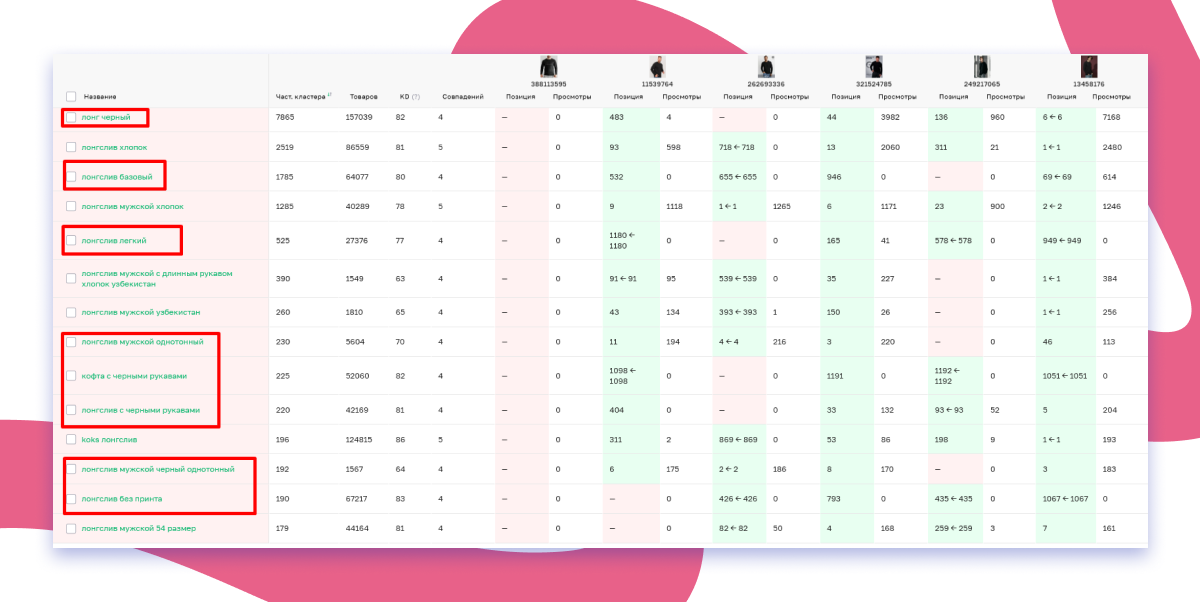Open product thumbnail 13458176
This screenshot has width=1200, height=602.
point(1089,67)
